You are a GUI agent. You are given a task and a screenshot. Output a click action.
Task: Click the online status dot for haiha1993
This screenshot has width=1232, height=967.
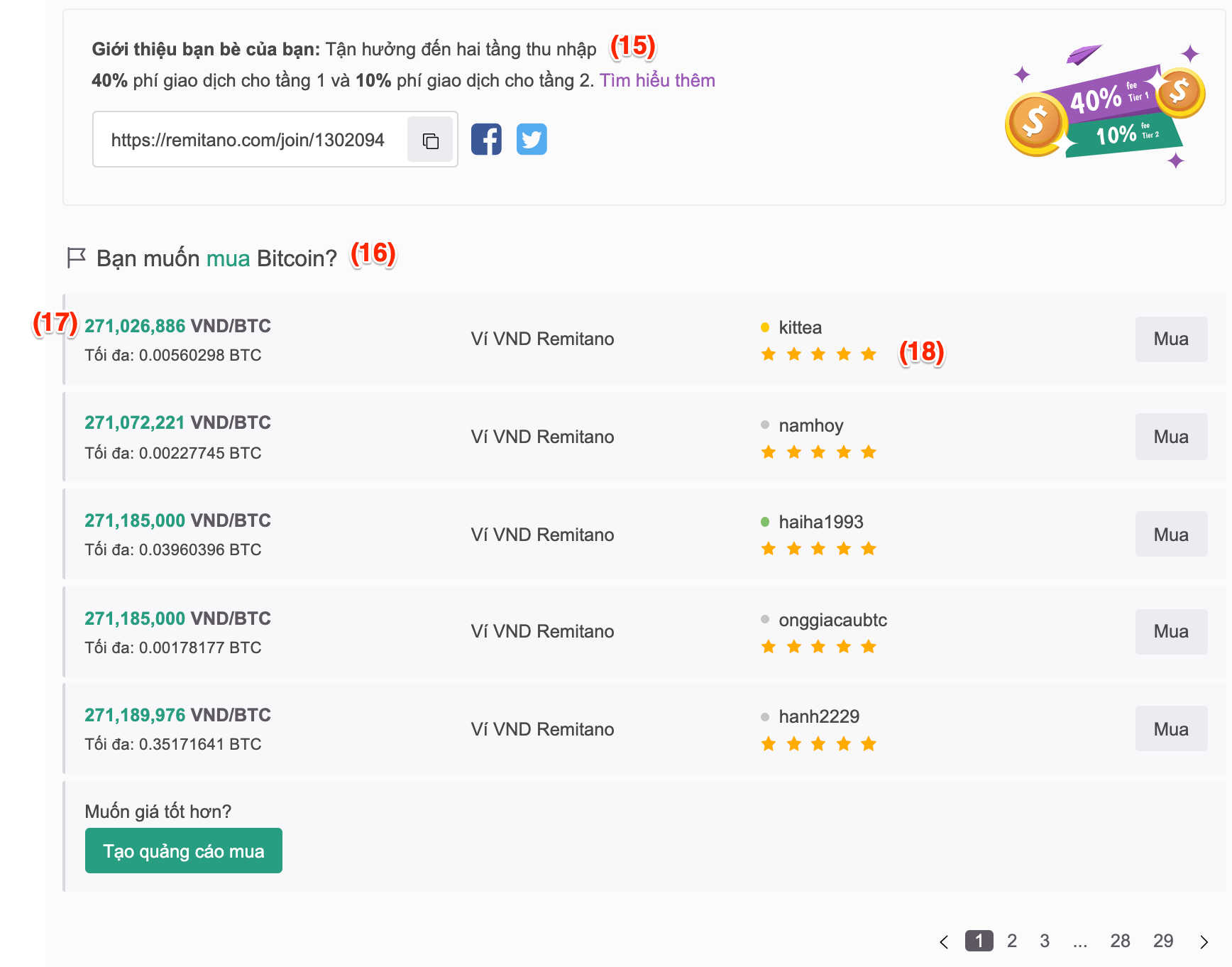click(765, 522)
